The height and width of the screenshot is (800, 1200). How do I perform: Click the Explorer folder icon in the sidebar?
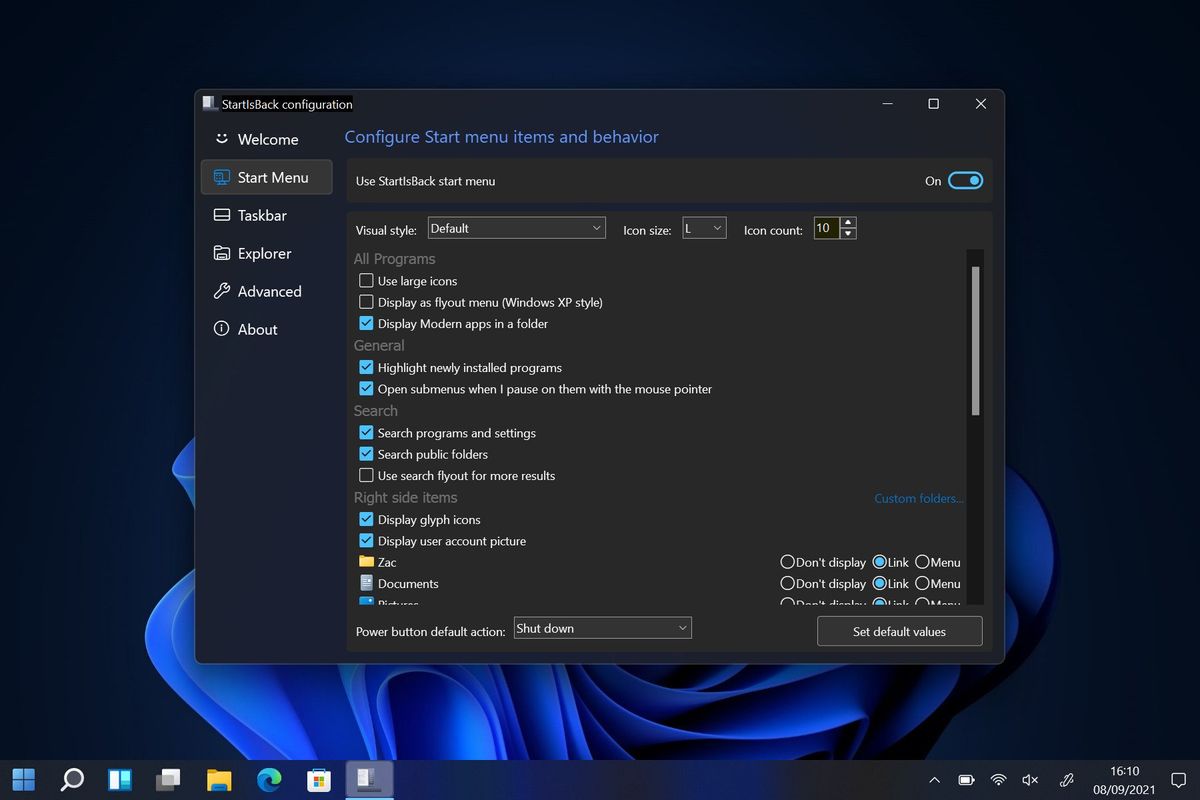click(221, 253)
